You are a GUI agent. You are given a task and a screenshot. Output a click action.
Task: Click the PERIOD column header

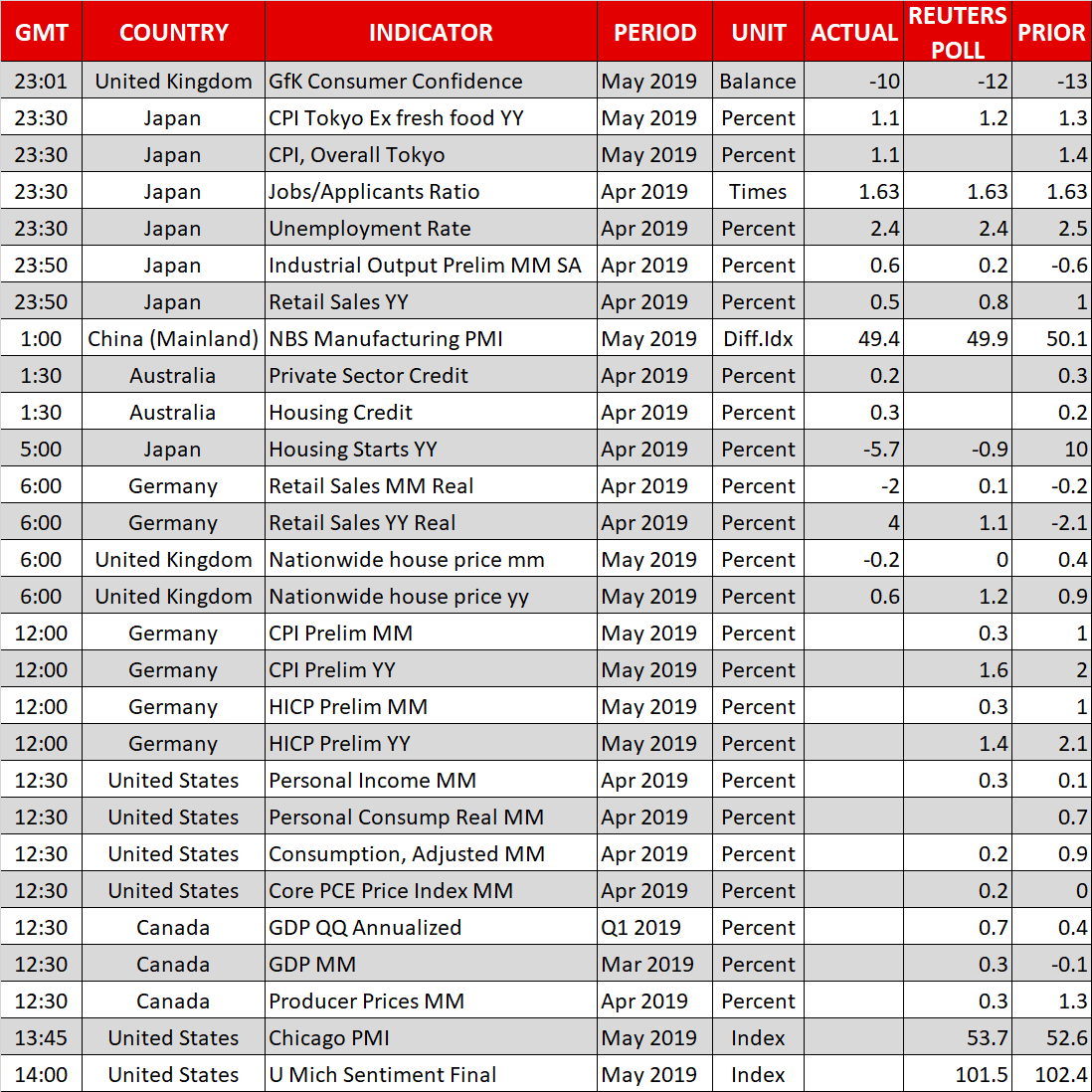654,32
